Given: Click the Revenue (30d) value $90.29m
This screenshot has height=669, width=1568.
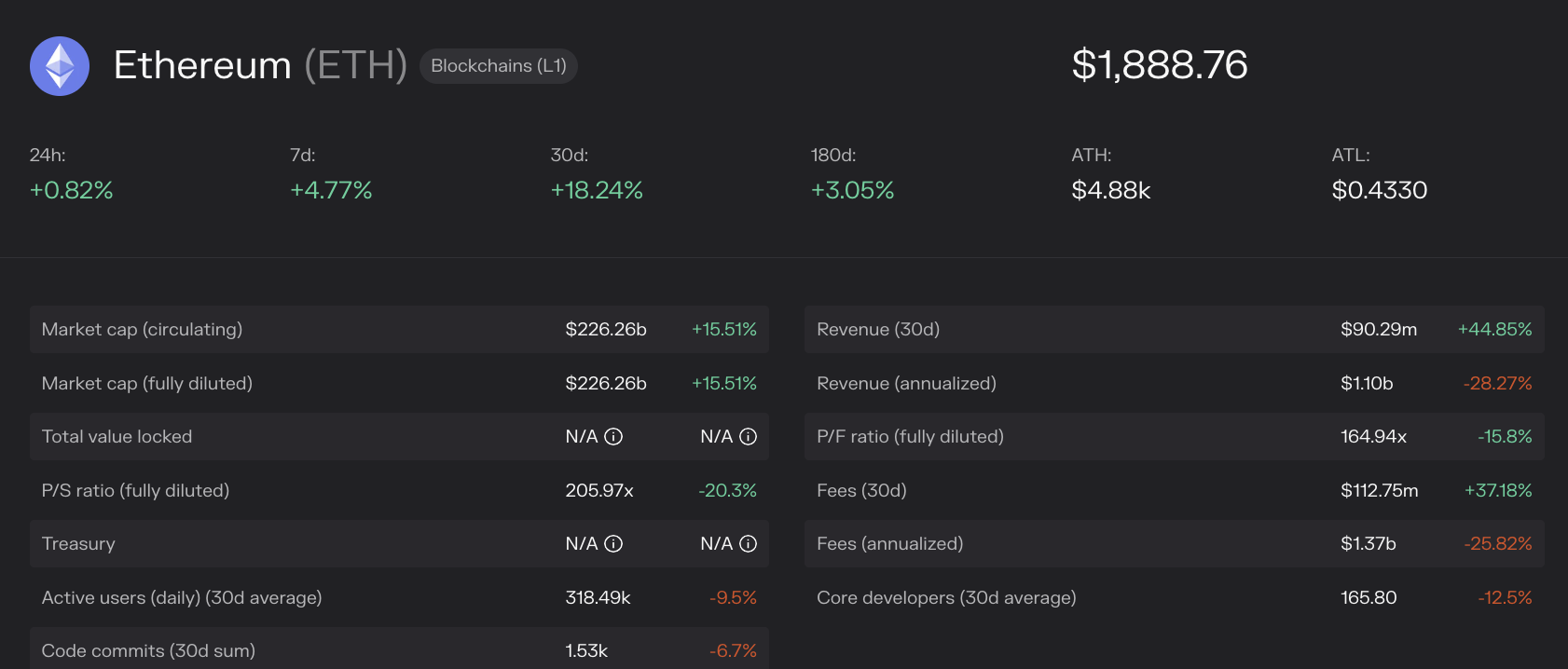Looking at the screenshot, I should coord(1379,330).
